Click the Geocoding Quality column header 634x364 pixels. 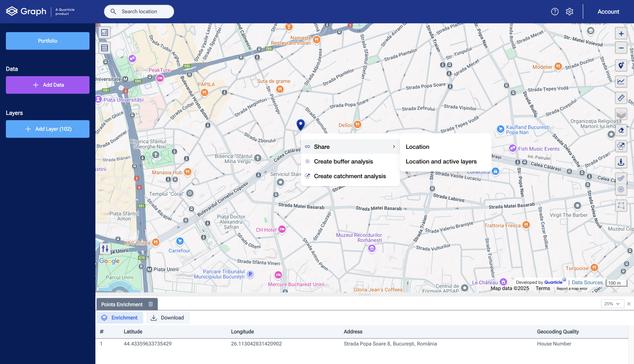(558, 332)
